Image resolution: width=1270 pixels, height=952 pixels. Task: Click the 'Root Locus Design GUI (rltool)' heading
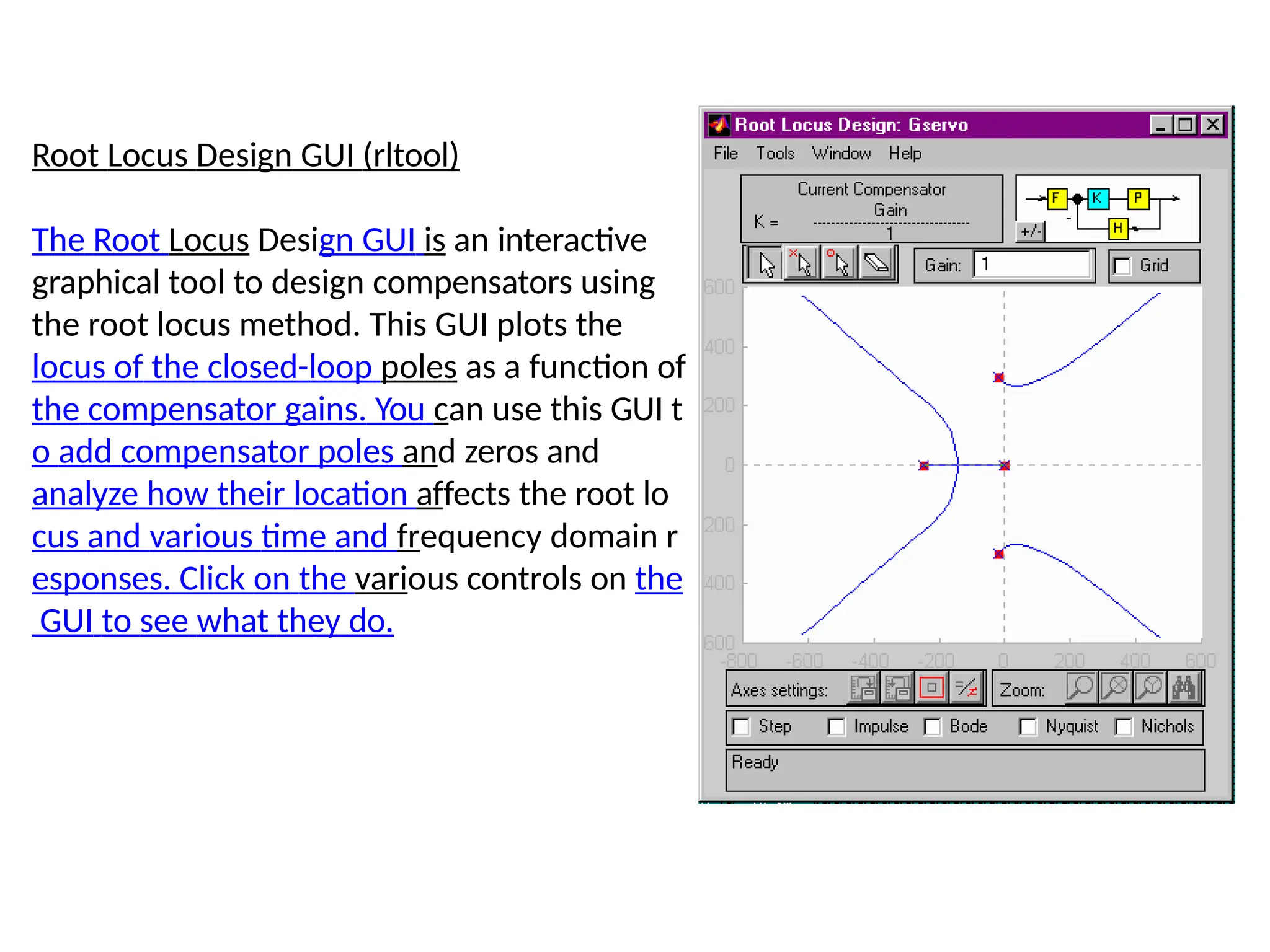pyautogui.click(x=246, y=156)
